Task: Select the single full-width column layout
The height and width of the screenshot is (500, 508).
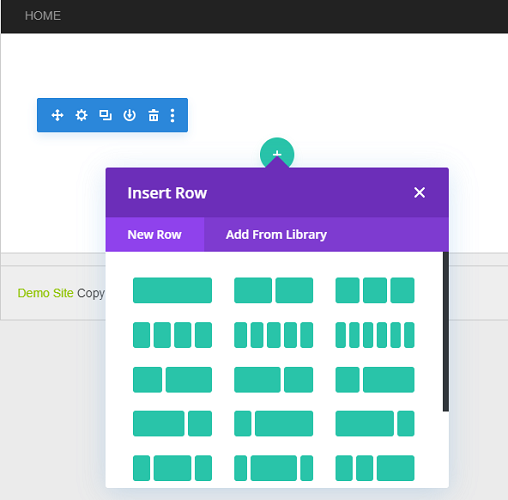Action: click(172, 290)
